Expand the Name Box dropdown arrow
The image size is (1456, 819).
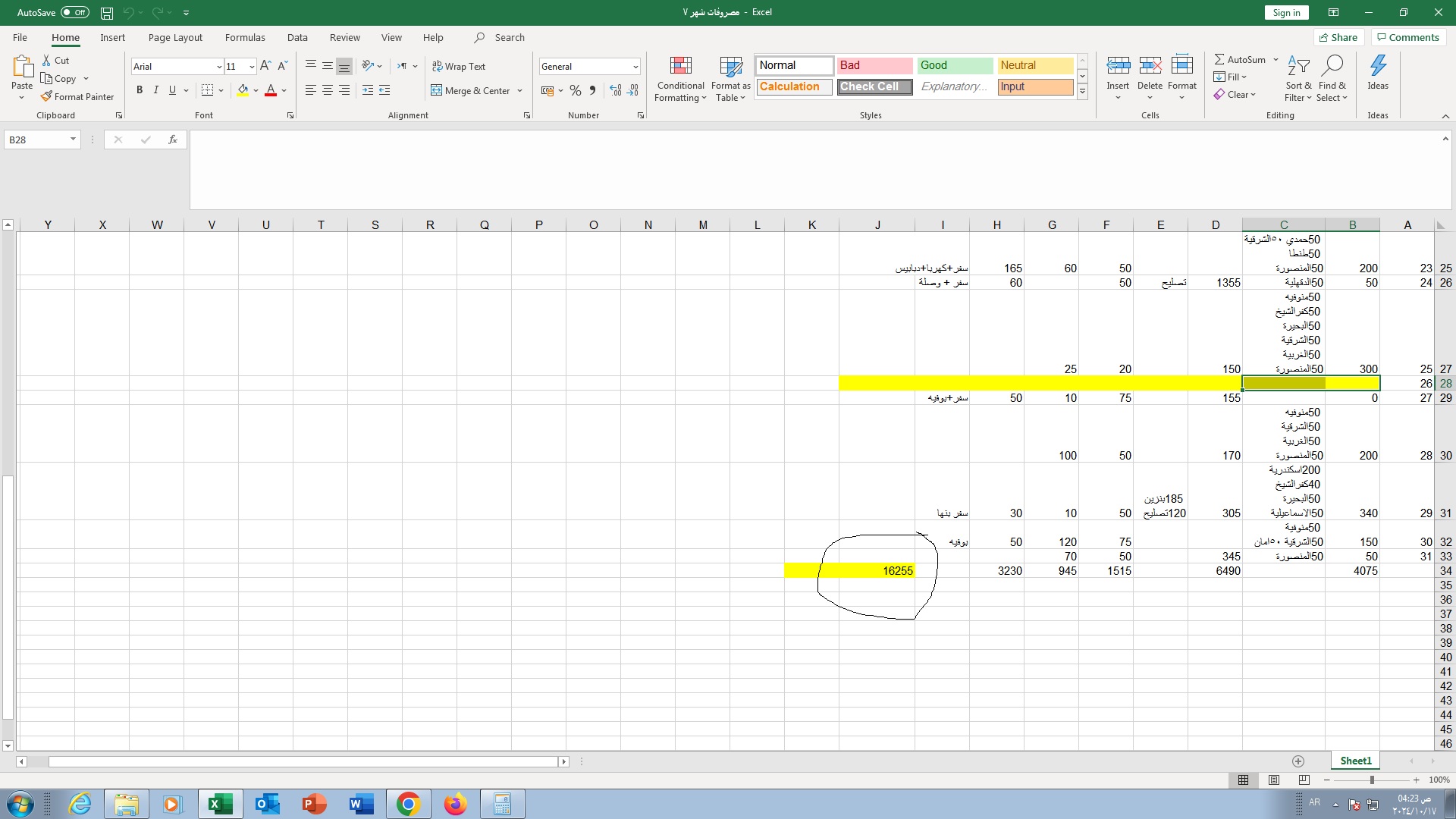click(73, 140)
